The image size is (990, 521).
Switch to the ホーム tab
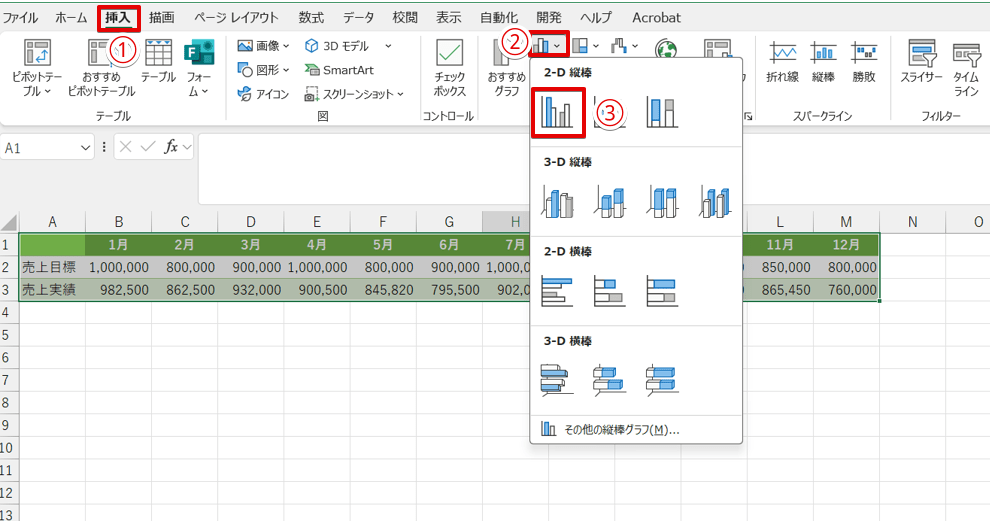coord(71,17)
